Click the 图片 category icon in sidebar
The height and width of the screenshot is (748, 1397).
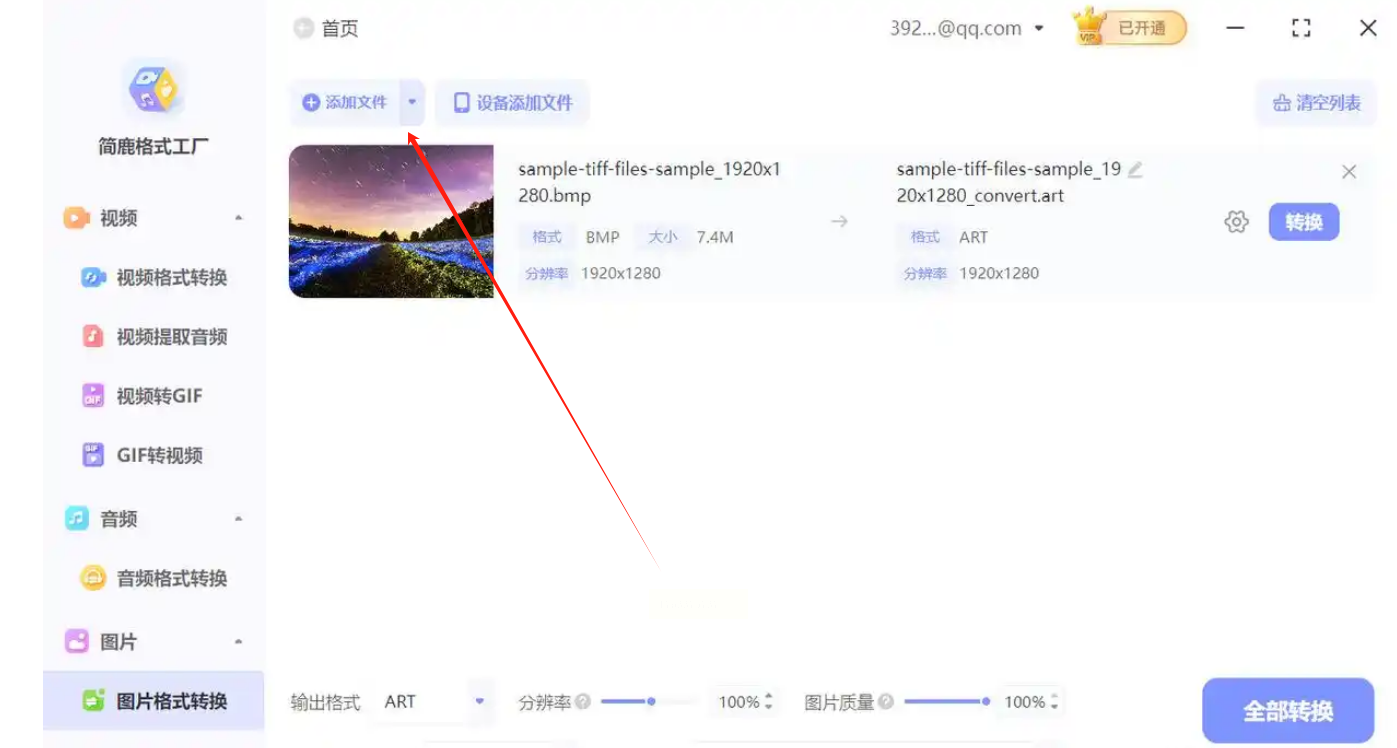click(x=77, y=641)
